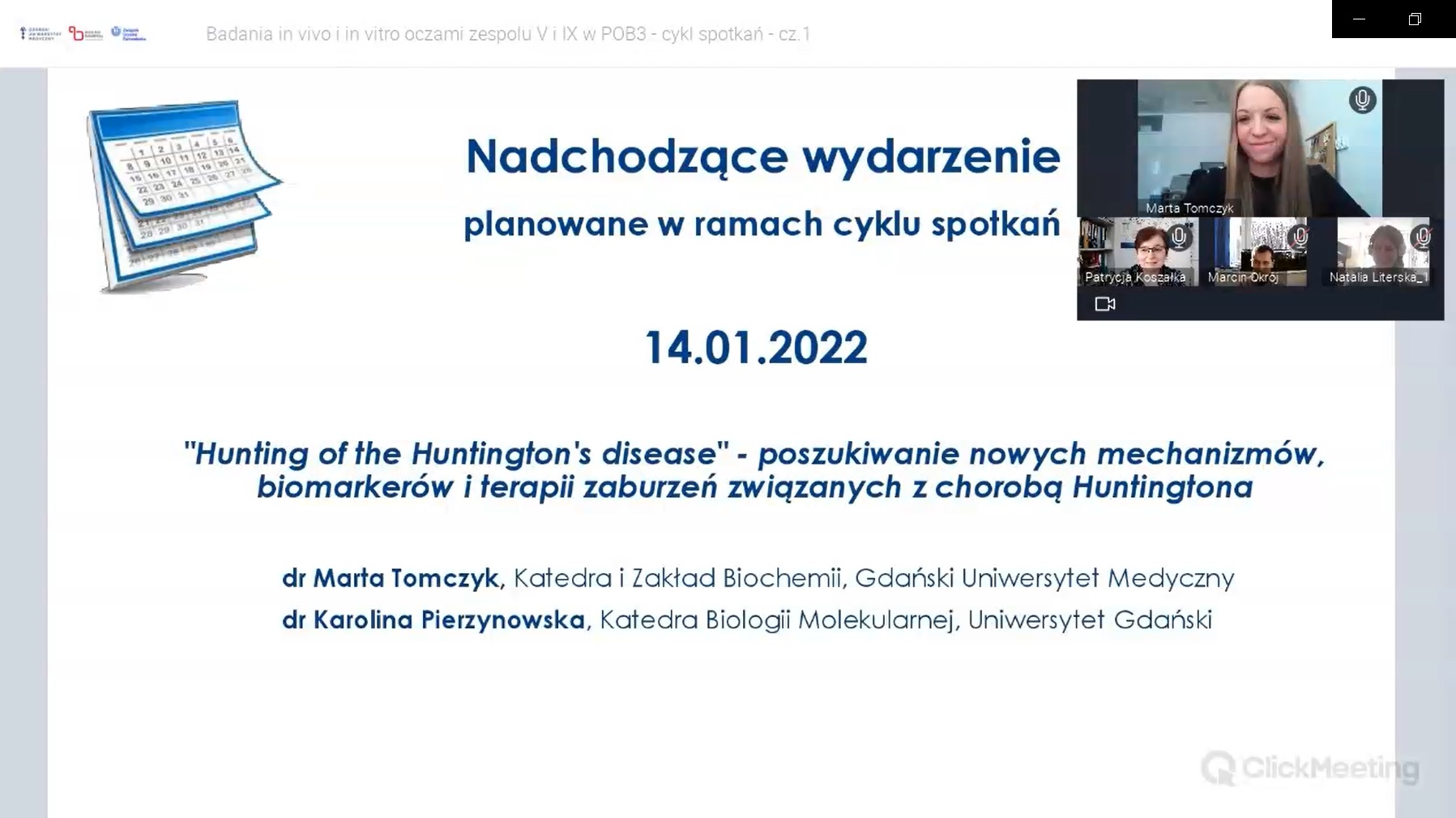Toggle Marta Tomczyk's microphone icon
This screenshot has height=818, width=1456.
pyautogui.click(x=1362, y=100)
